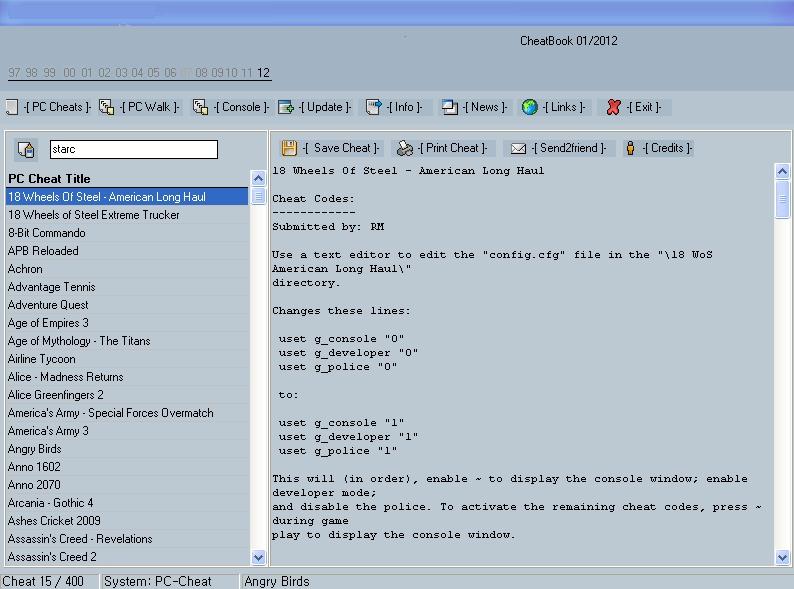Click the Links globe icon
Viewport: 794px width, 589px height.
tap(530, 107)
